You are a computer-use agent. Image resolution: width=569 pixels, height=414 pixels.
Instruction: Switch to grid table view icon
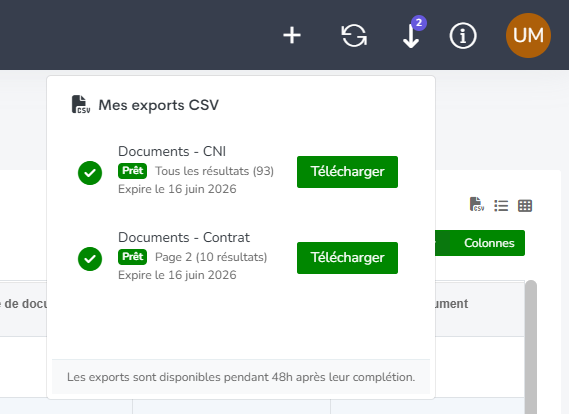[525, 206]
